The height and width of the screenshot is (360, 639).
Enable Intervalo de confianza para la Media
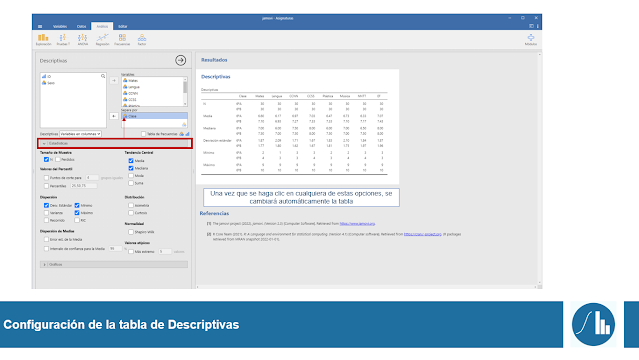[46, 249]
